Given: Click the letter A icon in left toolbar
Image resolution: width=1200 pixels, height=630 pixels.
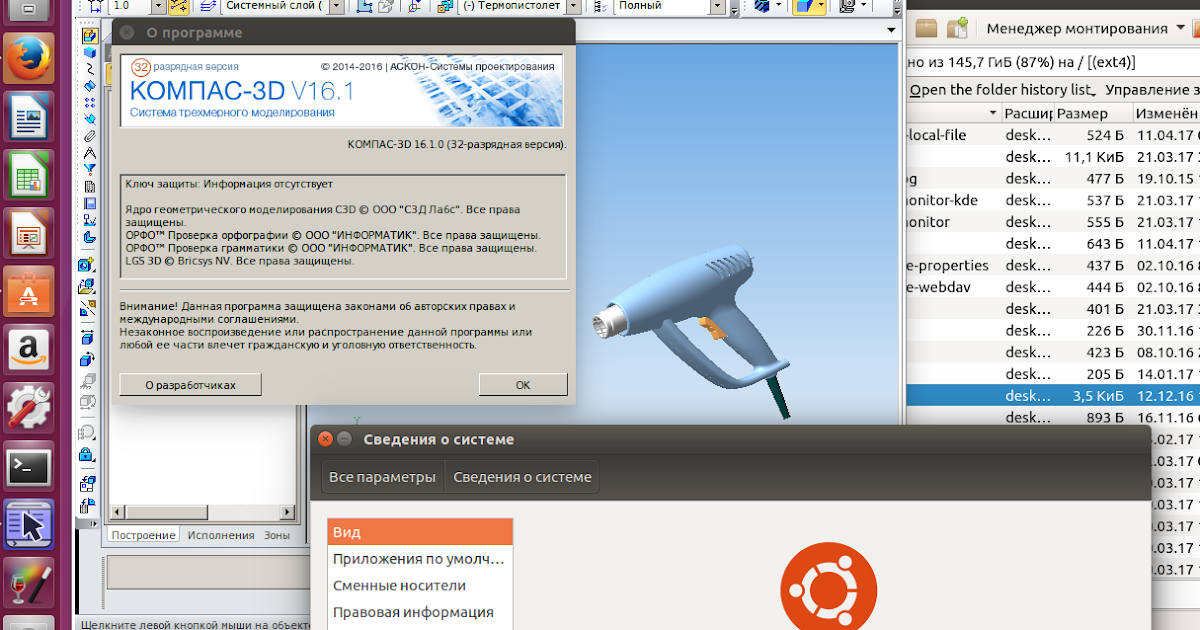Looking at the screenshot, I should pos(90,153).
